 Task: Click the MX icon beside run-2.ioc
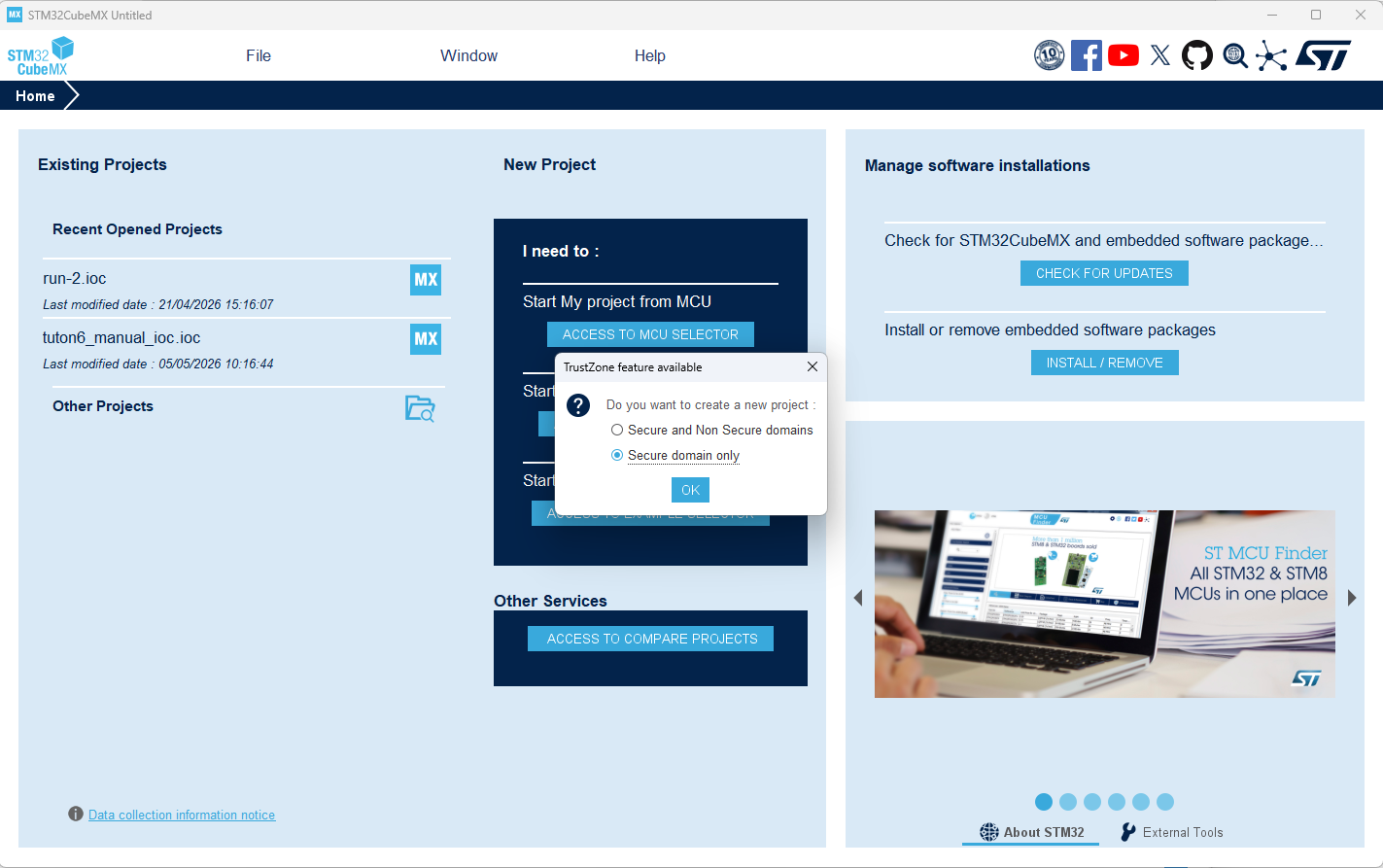pyautogui.click(x=426, y=280)
